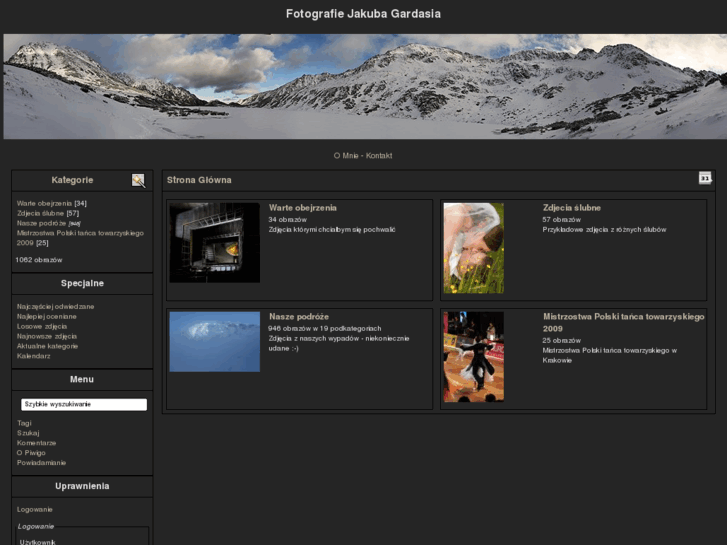Click the 57 obrazów count text
The height and width of the screenshot is (545, 727).
point(561,220)
